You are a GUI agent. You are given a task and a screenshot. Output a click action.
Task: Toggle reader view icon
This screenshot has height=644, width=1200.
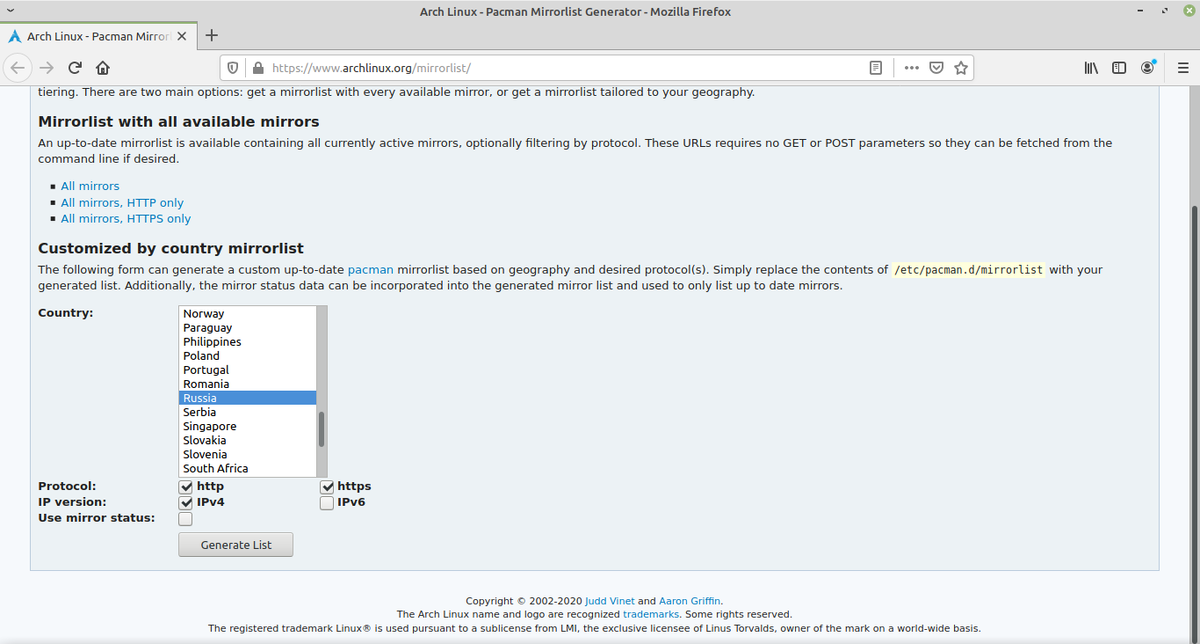coord(876,69)
